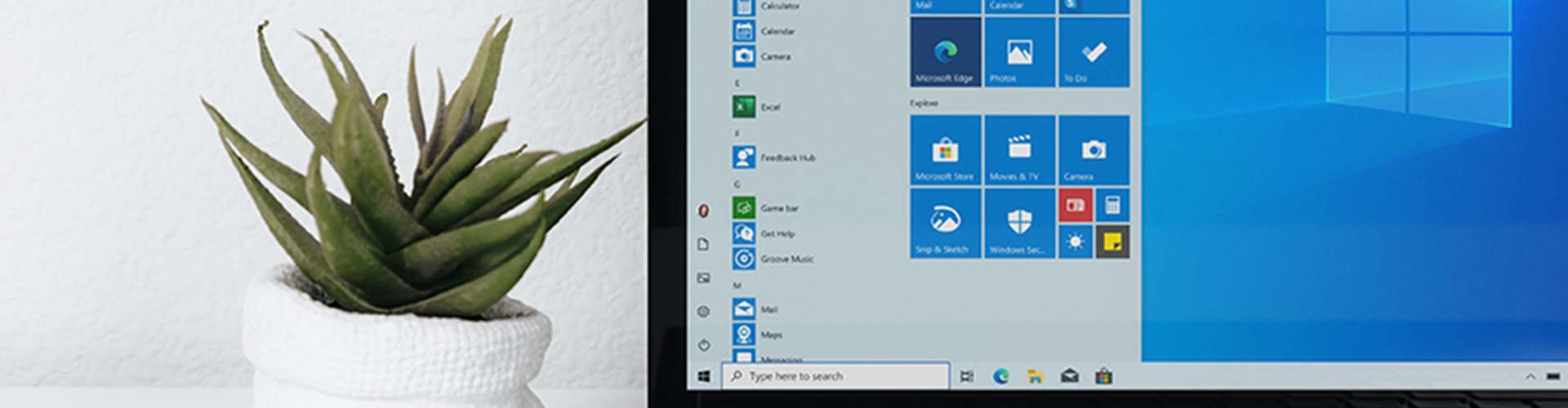Show hidden system tray icons chevron

(1530, 376)
